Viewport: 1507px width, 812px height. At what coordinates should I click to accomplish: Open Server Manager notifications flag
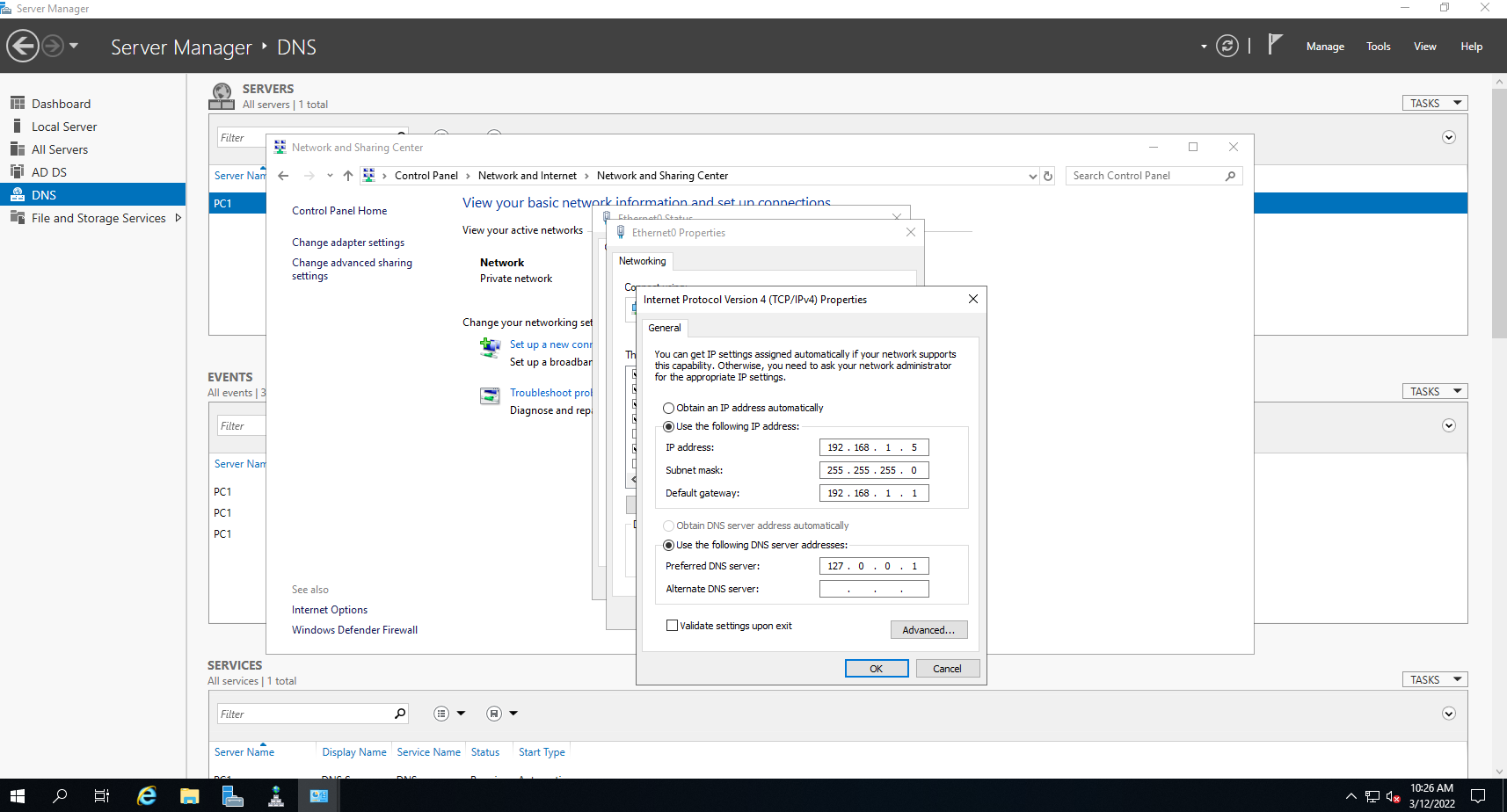coord(1275,44)
